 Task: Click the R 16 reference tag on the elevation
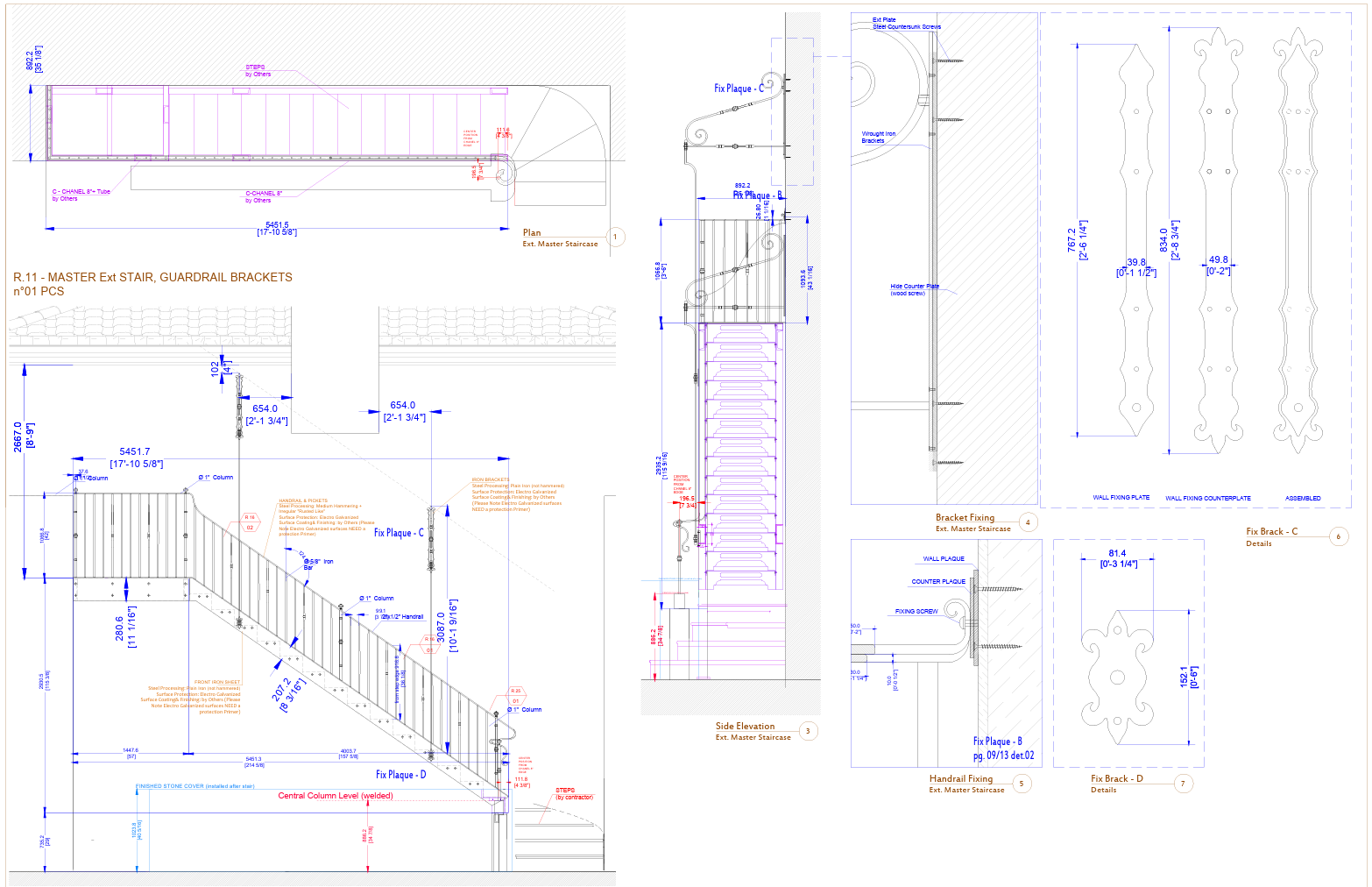[x=248, y=521]
